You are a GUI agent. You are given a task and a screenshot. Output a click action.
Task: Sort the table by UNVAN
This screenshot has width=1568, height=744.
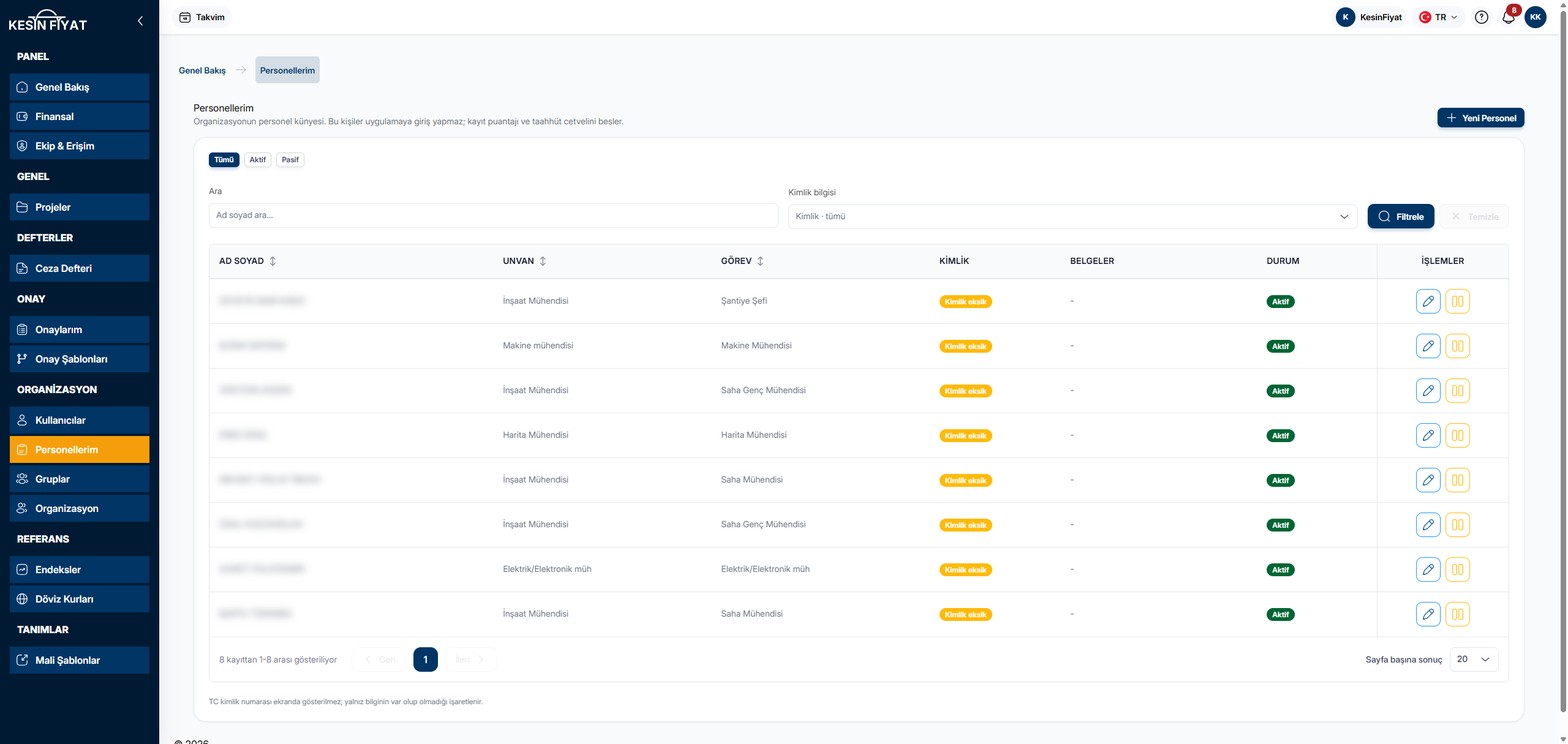click(525, 261)
